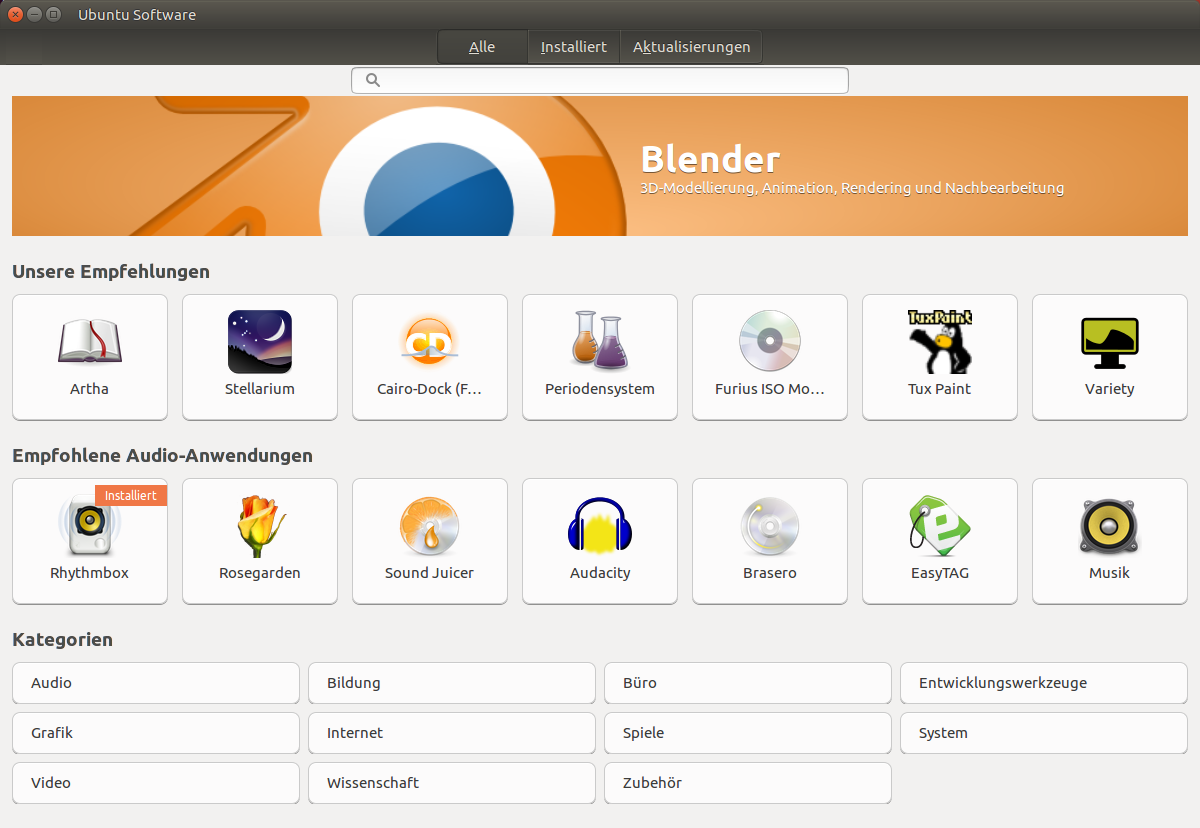The image size is (1200, 828).
Task: Open the Spiele category
Action: 748,733
